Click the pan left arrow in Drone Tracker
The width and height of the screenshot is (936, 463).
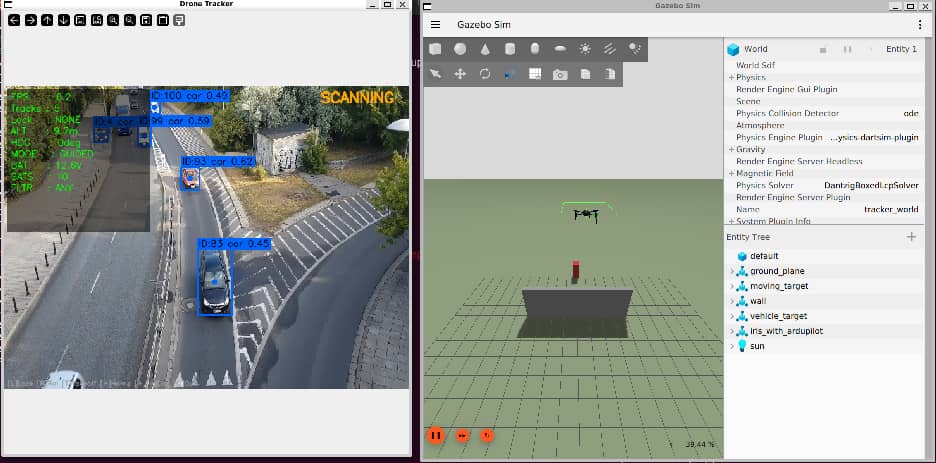pyautogui.click(x=14, y=20)
